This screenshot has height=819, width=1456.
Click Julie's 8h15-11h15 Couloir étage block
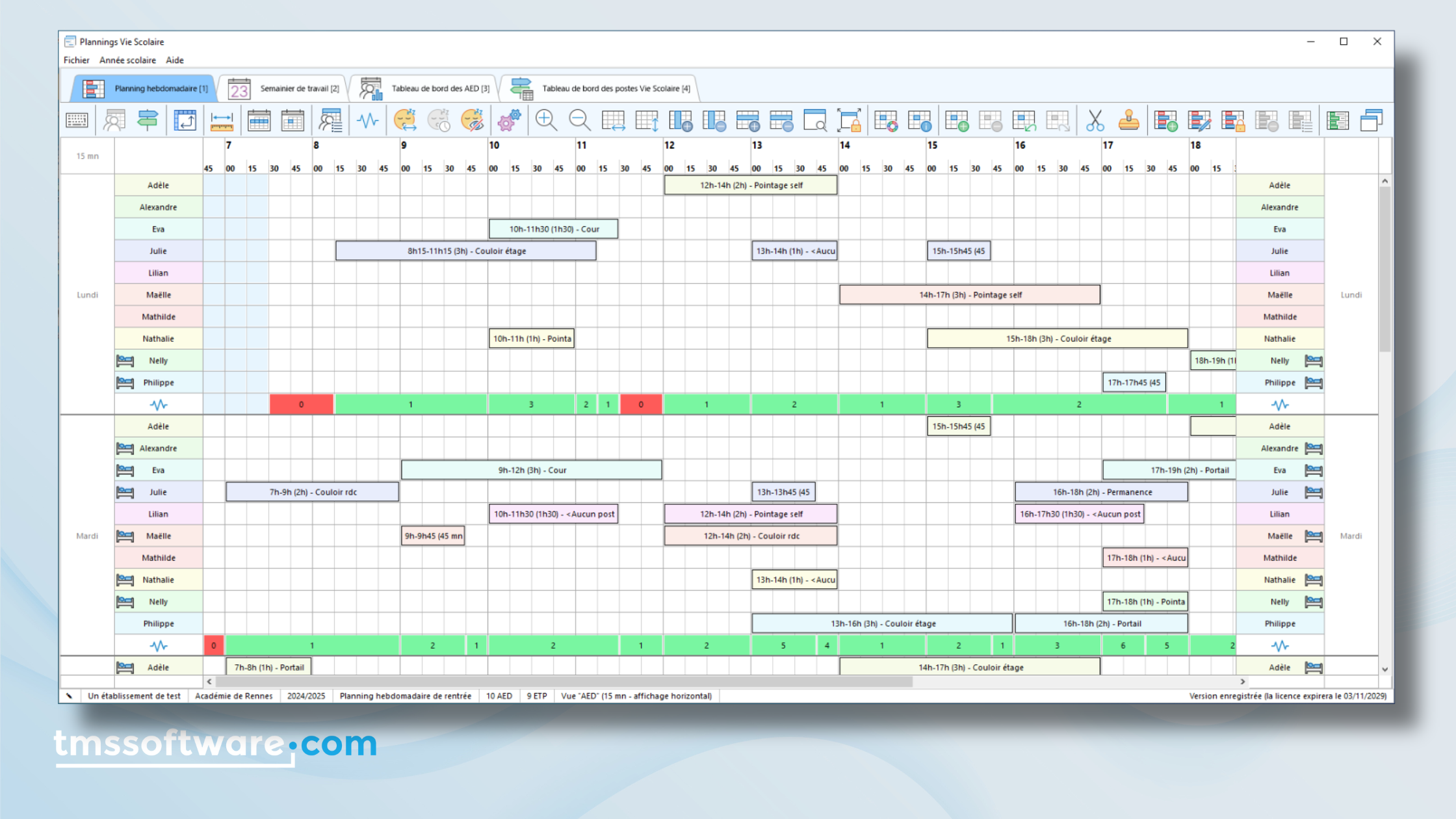point(465,251)
